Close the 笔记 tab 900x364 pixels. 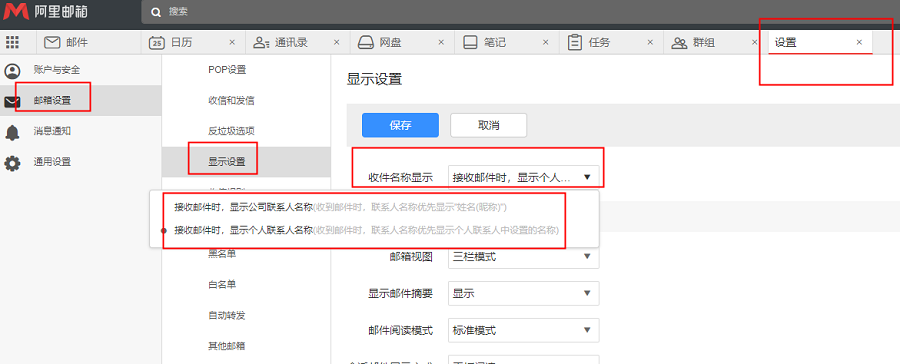[x=545, y=42]
